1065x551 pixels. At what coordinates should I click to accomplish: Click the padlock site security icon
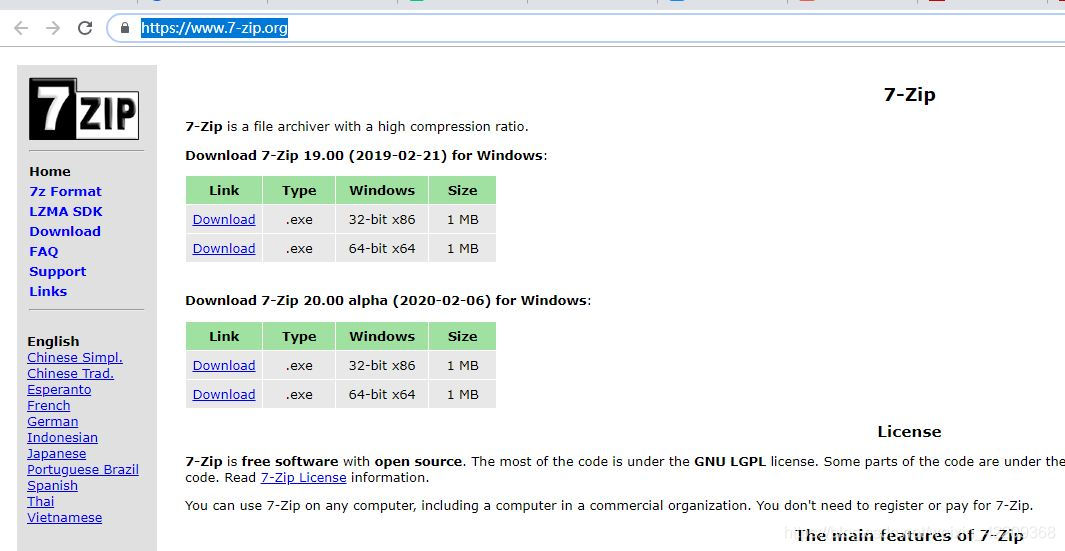click(125, 28)
